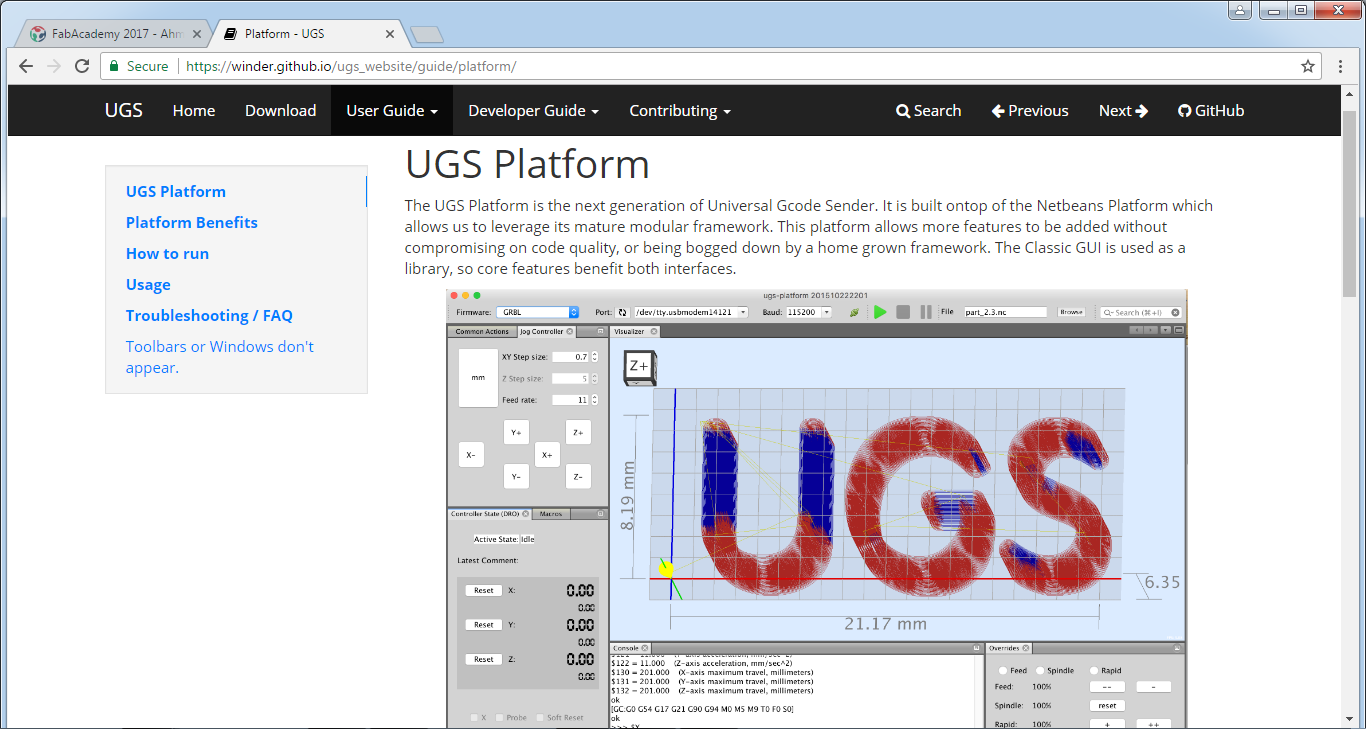The image size is (1366, 729).
Task: Jump to How to run section
Action: click(x=168, y=254)
